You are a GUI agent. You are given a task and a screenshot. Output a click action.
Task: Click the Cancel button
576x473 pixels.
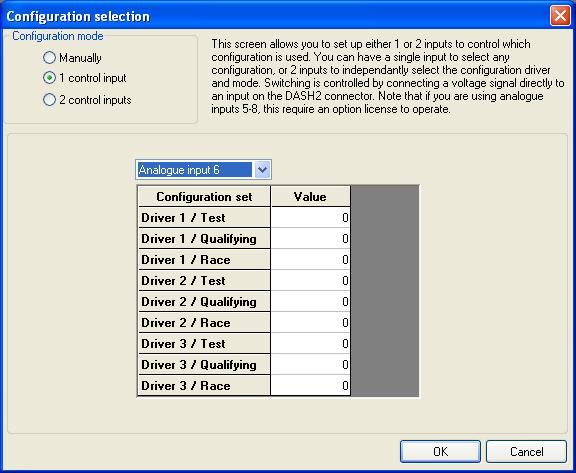(x=526, y=451)
